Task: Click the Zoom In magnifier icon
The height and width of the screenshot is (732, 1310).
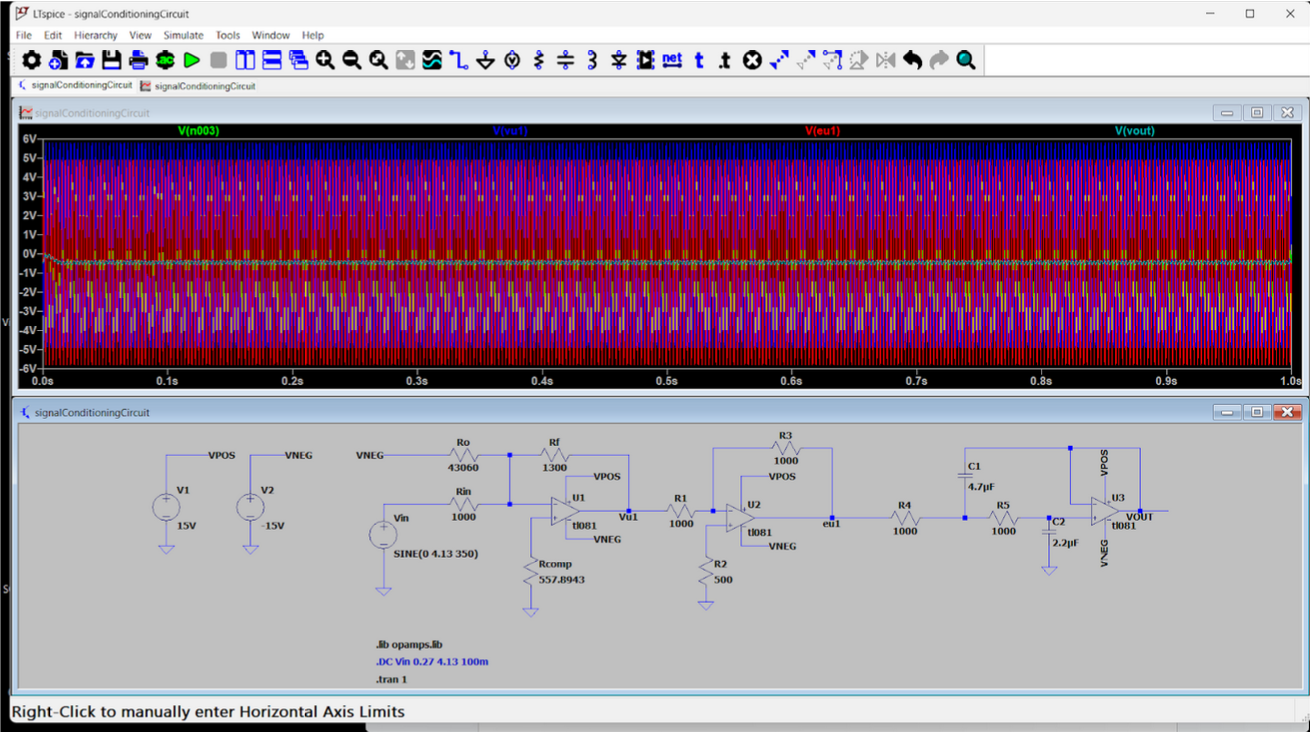Action: pyautogui.click(x=325, y=61)
